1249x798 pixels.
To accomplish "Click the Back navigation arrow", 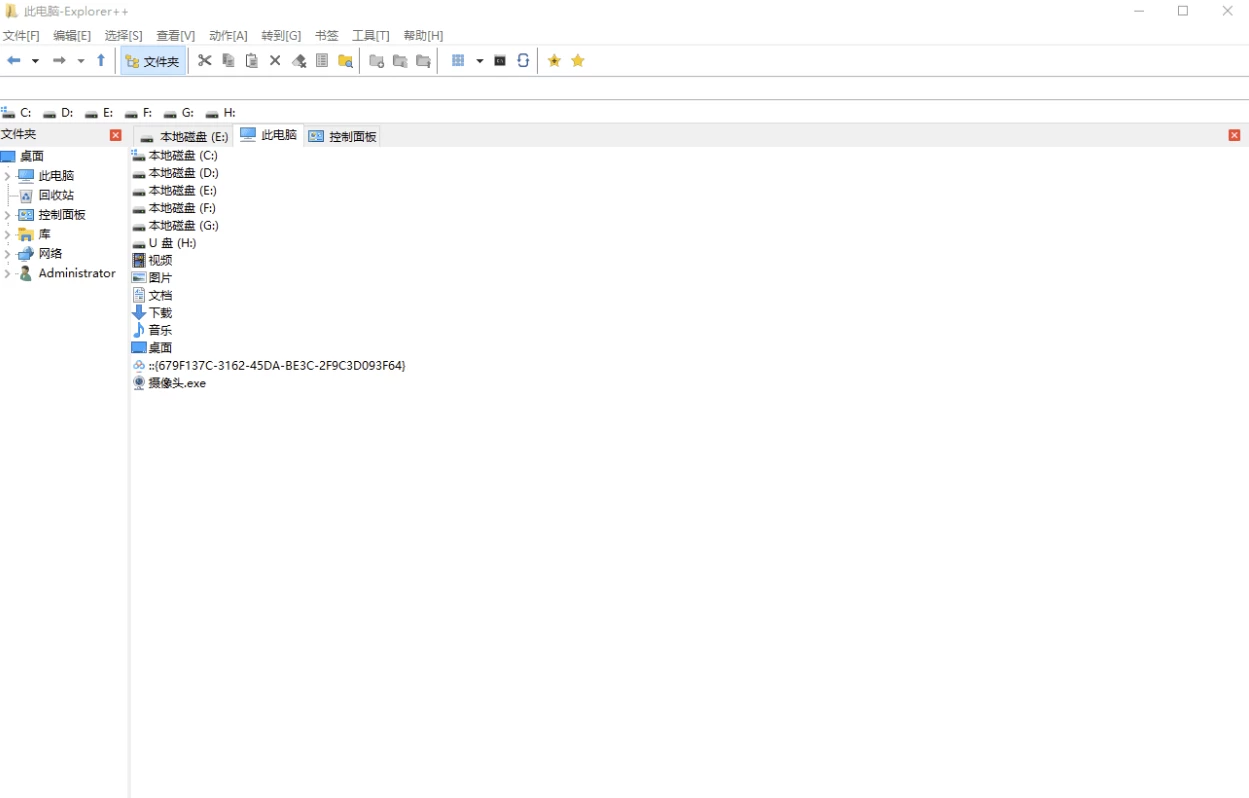I will [14, 61].
